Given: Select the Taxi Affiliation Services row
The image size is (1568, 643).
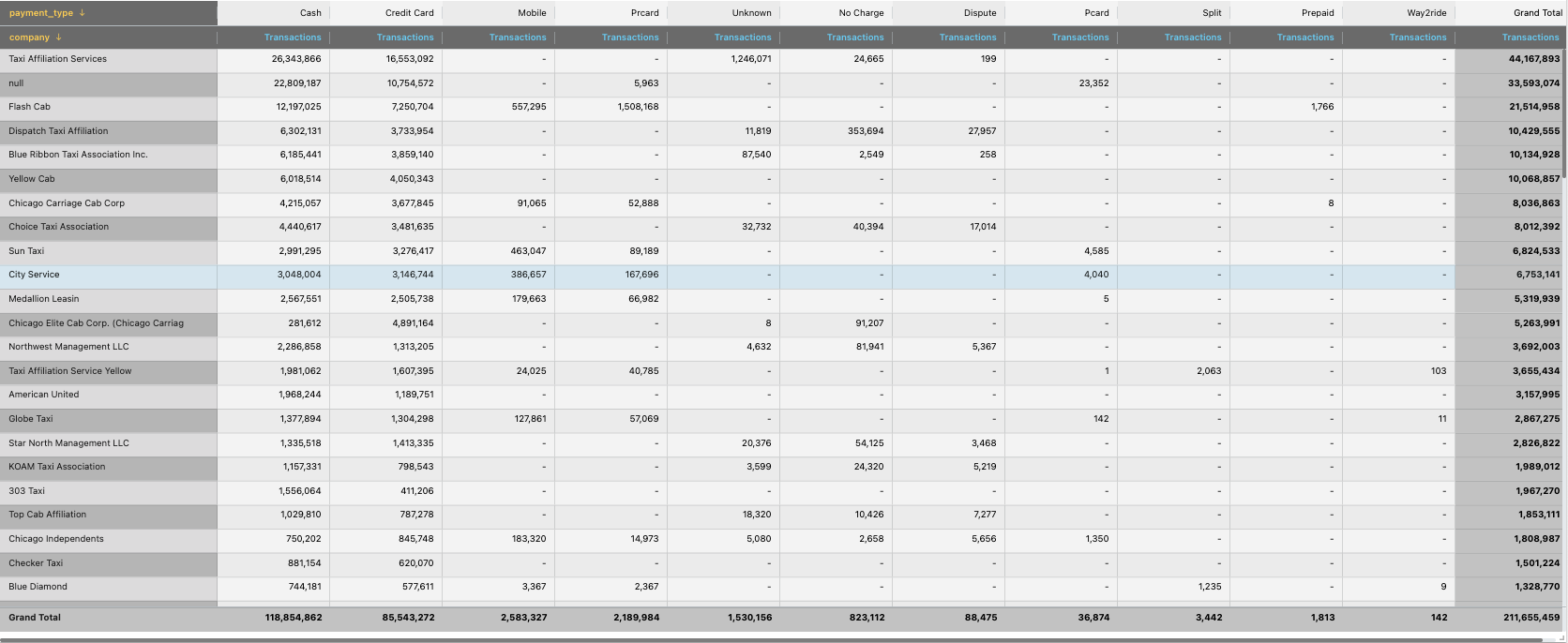Looking at the screenshot, I should tap(57, 59).
